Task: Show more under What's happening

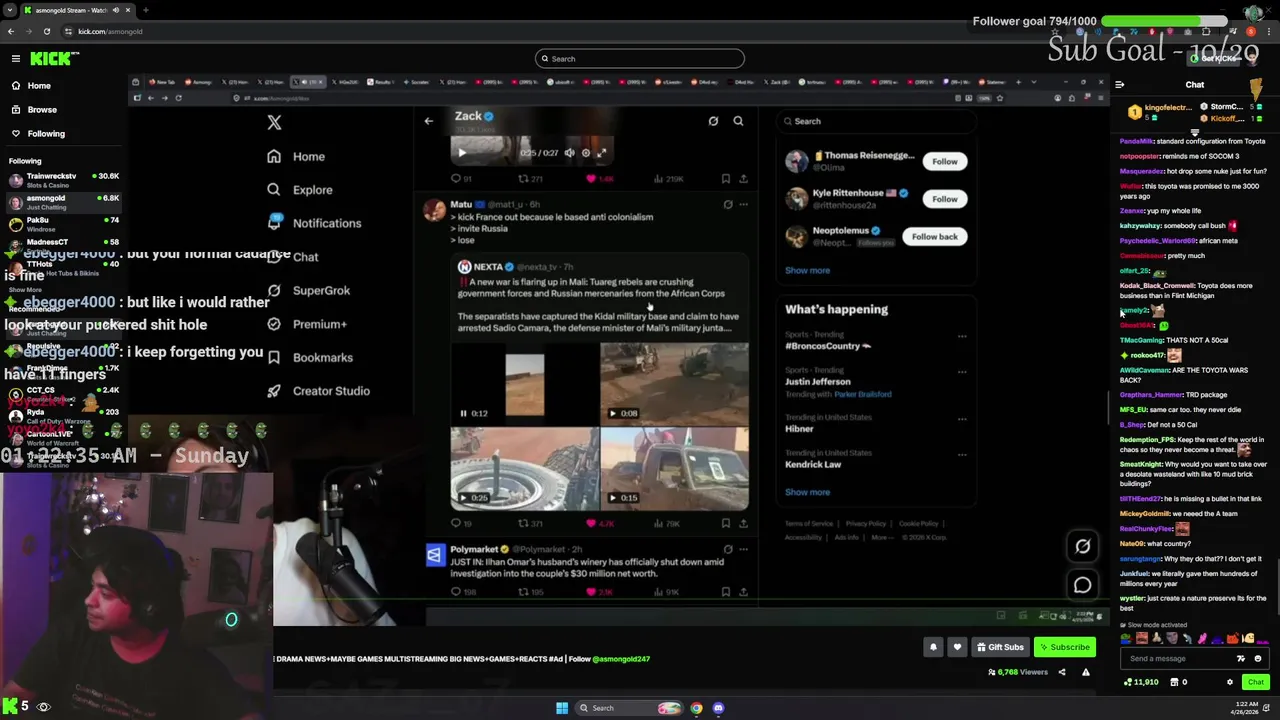Action: pyautogui.click(x=807, y=492)
